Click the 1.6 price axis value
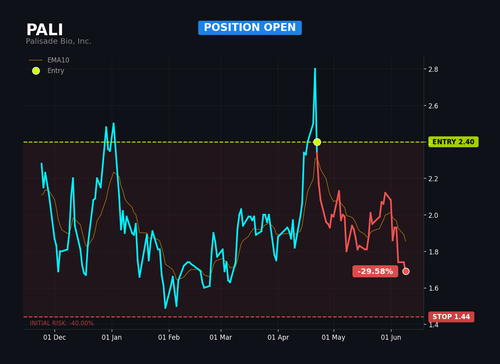The image size is (500, 364). [x=433, y=288]
